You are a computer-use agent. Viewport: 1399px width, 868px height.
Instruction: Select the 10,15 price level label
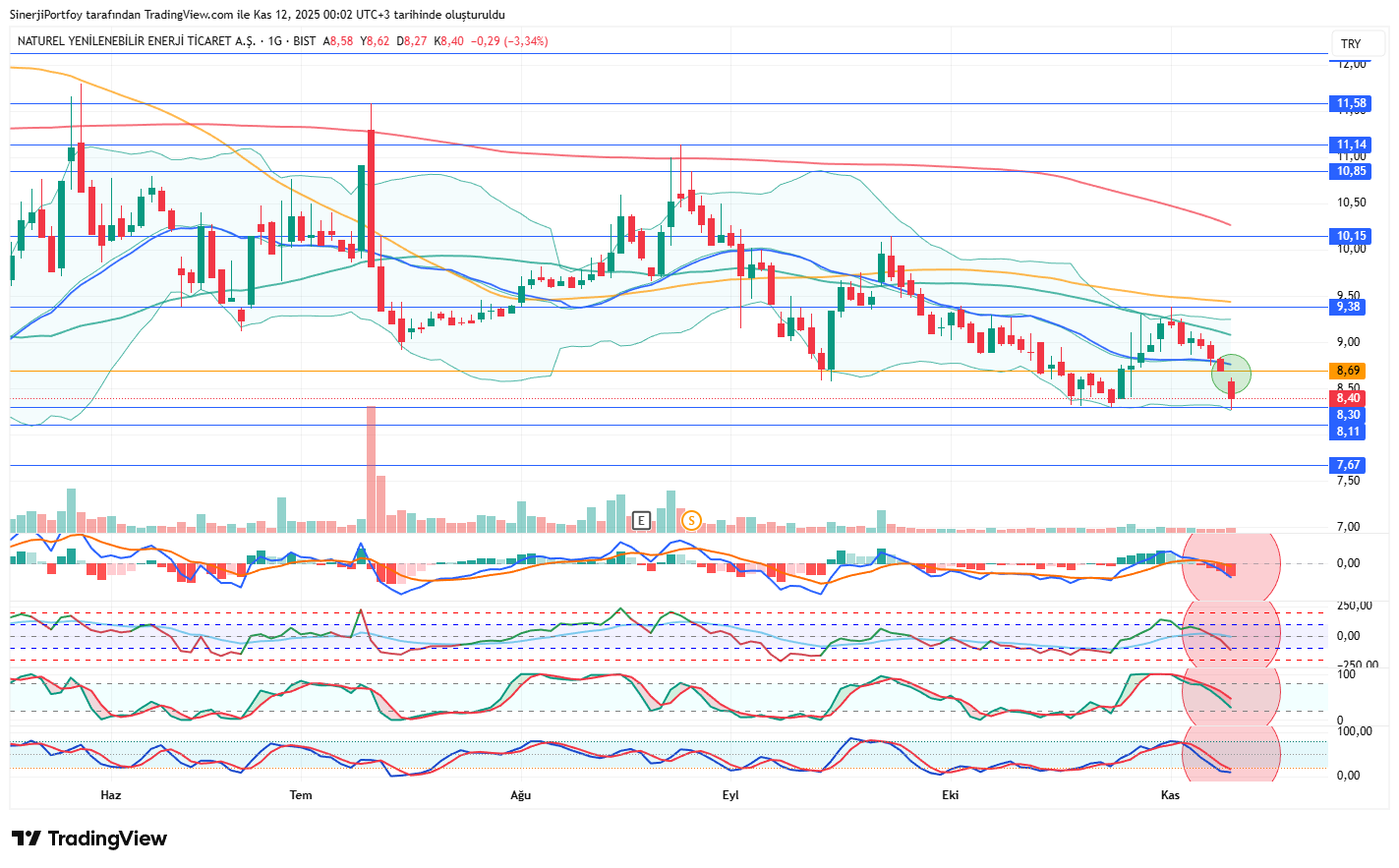1351,236
